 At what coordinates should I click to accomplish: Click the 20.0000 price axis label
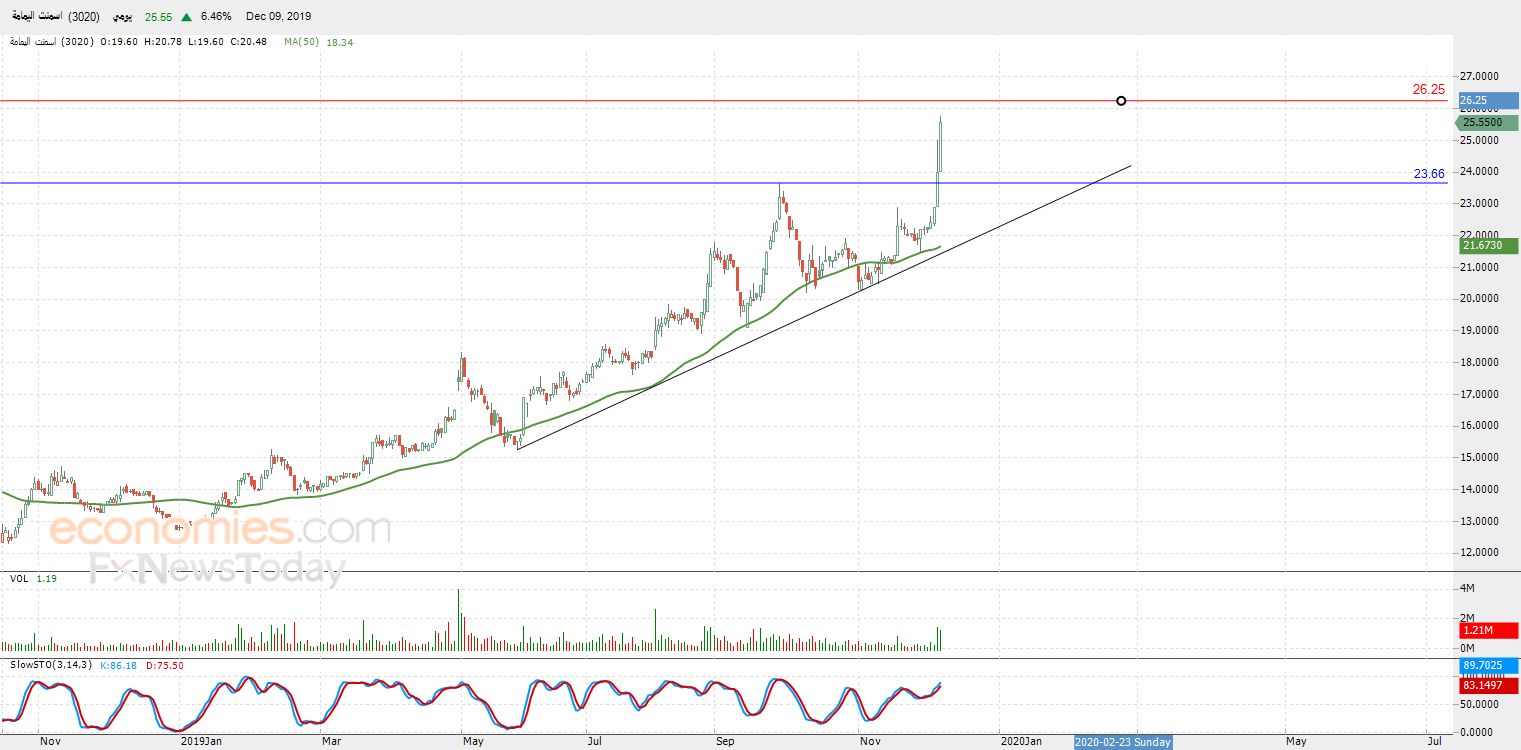pos(1481,299)
